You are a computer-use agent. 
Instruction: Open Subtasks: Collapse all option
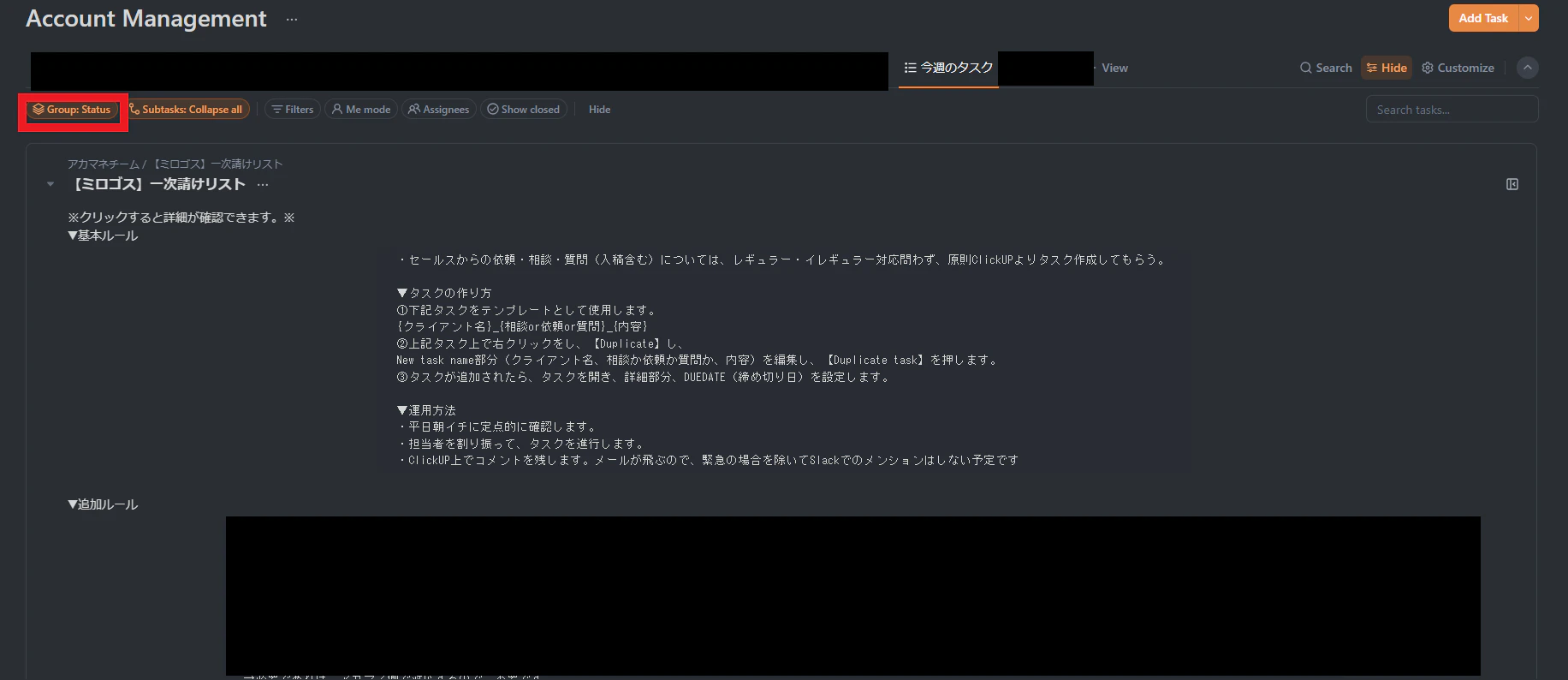pyautogui.click(x=187, y=110)
